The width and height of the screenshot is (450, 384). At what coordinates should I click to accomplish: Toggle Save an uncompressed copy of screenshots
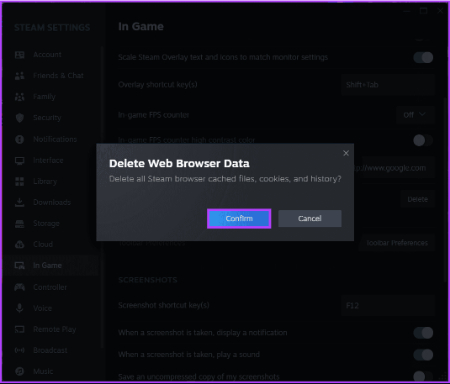click(423, 377)
